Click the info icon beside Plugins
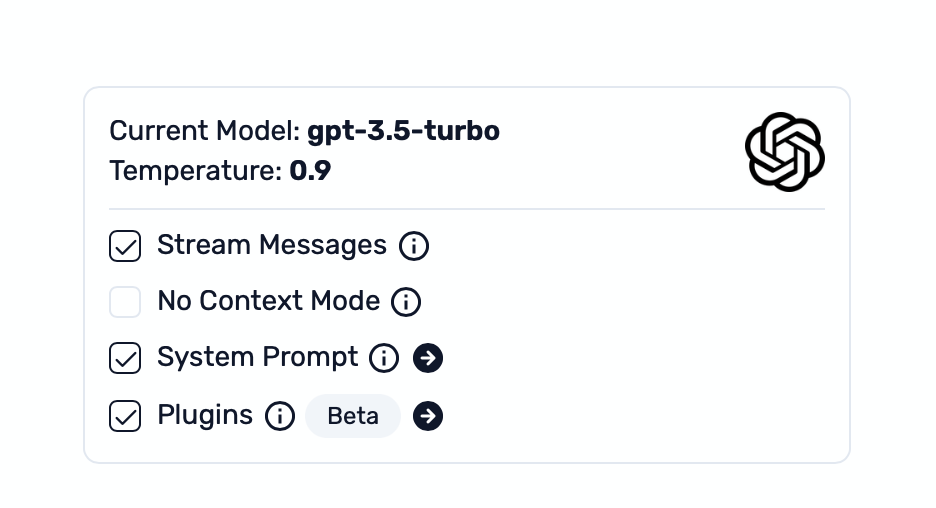936x508 pixels. tap(280, 416)
